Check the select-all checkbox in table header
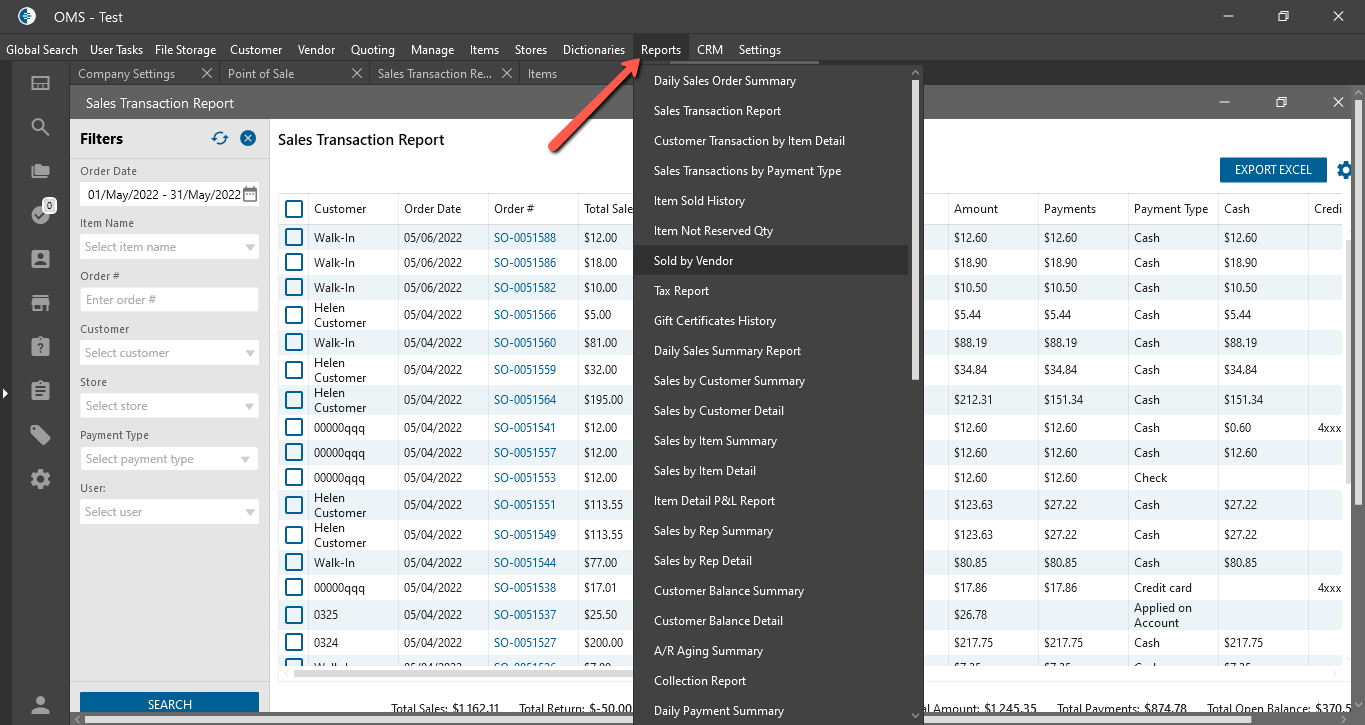This screenshot has height=725, width=1365. click(294, 209)
